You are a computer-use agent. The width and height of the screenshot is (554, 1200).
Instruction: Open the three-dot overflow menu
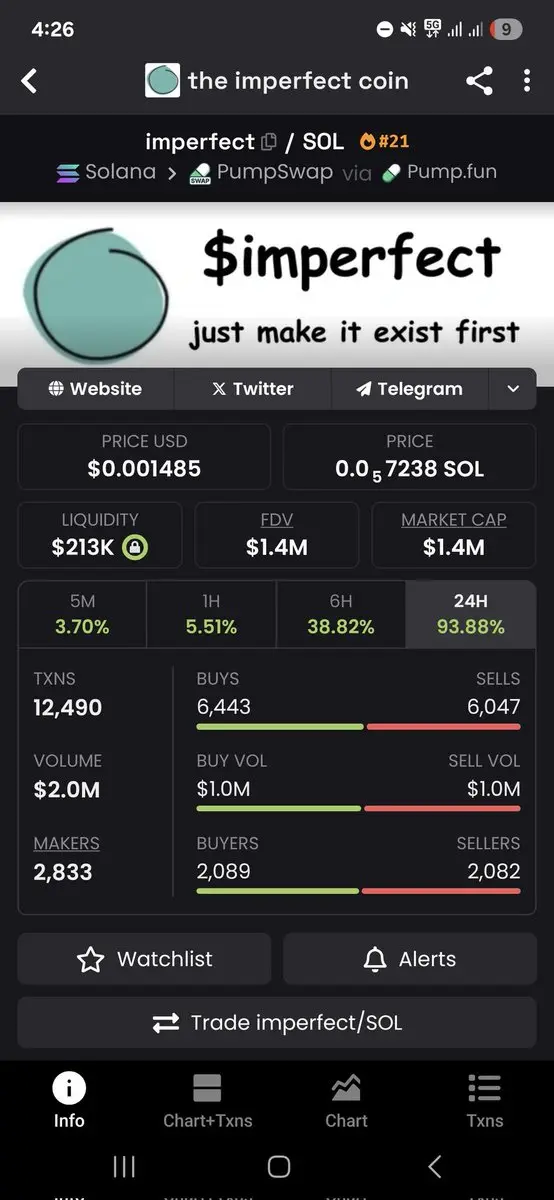click(527, 81)
